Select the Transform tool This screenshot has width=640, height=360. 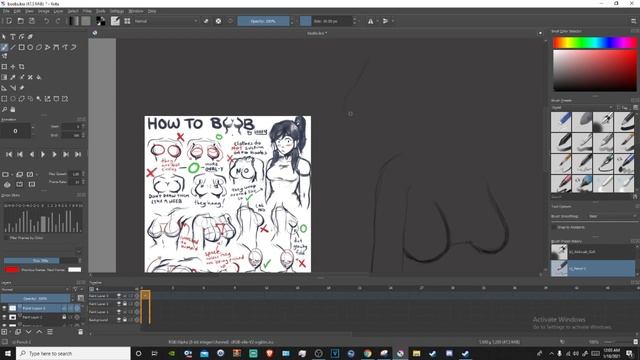tap(4, 67)
